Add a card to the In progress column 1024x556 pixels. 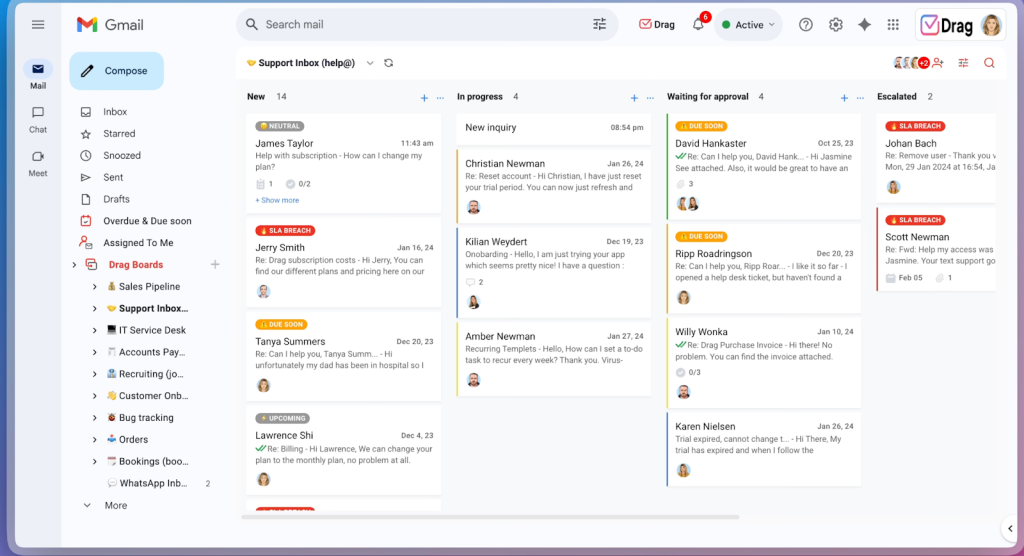[633, 97]
